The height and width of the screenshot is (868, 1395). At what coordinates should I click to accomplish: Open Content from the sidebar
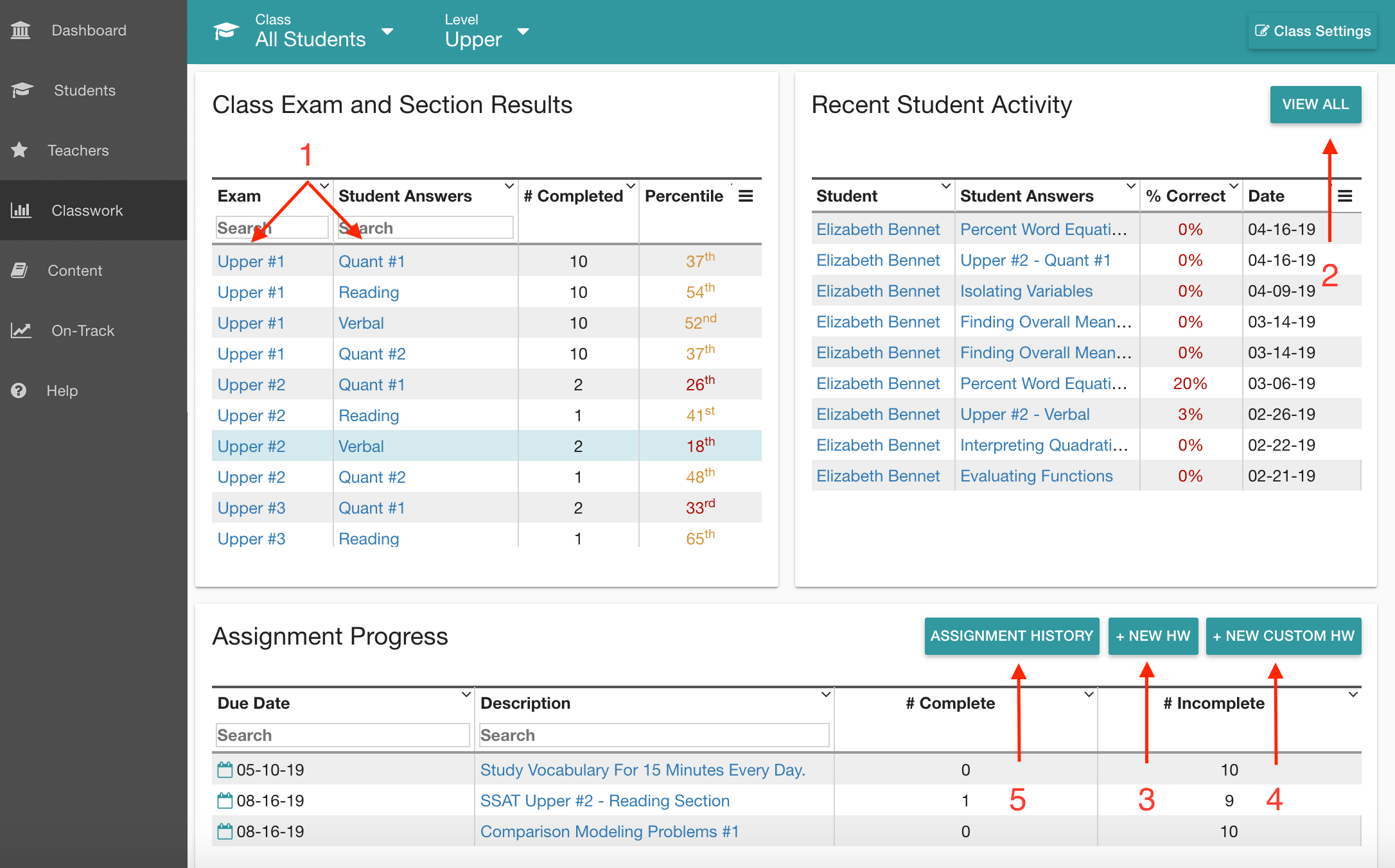pyautogui.click(x=94, y=270)
